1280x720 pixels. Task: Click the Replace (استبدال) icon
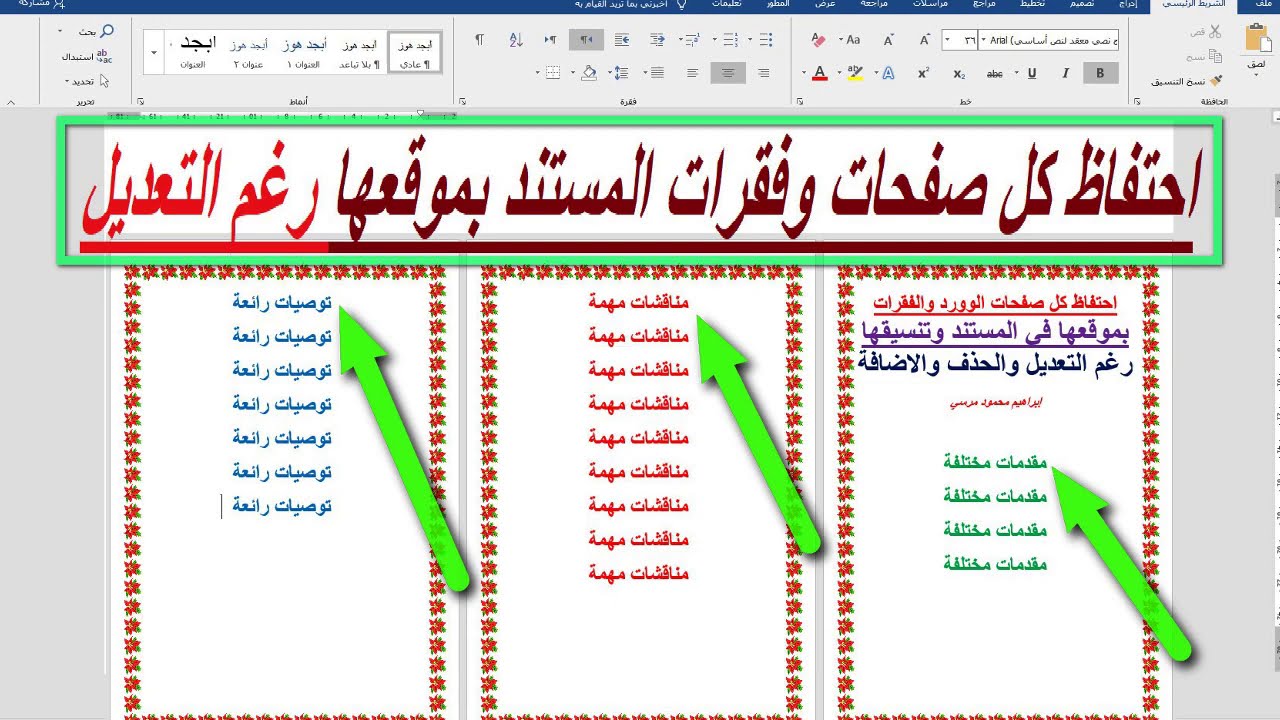[x=104, y=57]
